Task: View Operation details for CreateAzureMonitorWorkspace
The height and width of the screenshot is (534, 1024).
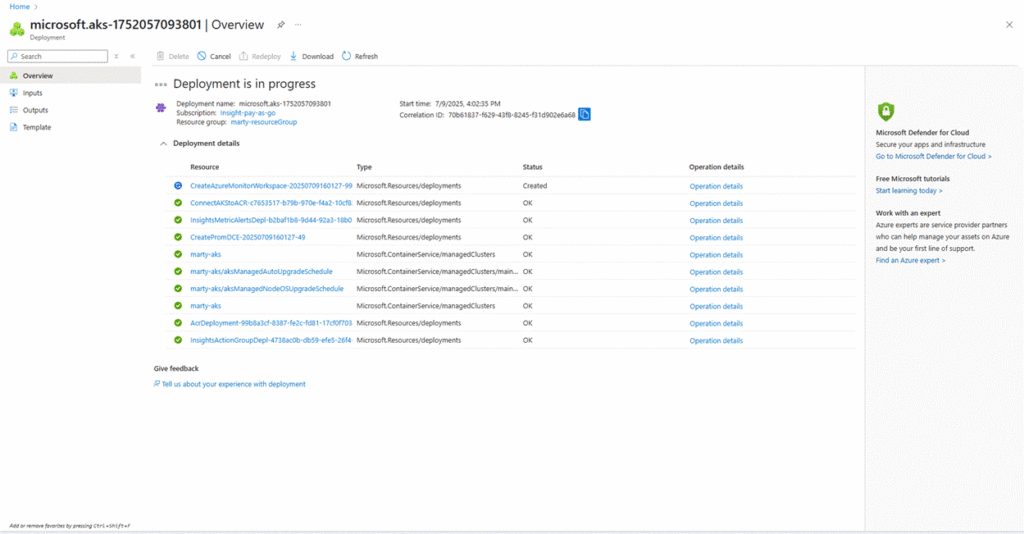Action: click(716, 186)
